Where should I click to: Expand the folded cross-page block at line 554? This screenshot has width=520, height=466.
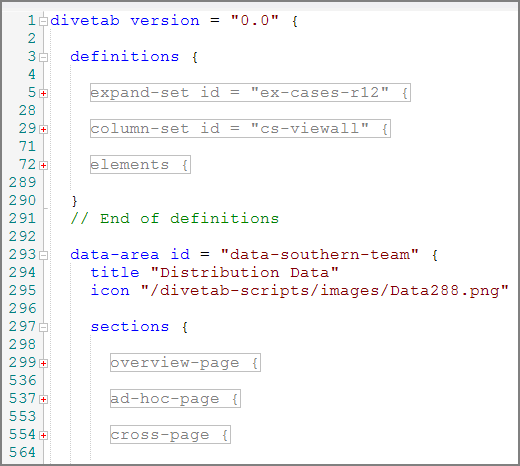point(43,436)
